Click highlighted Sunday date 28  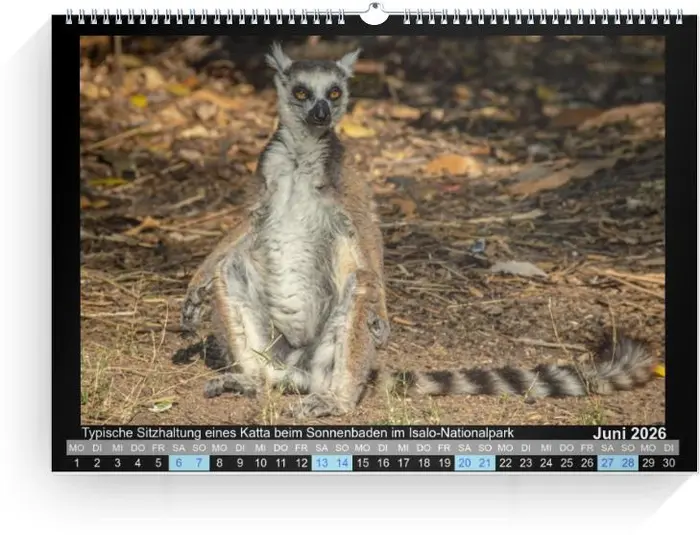[x=628, y=463]
